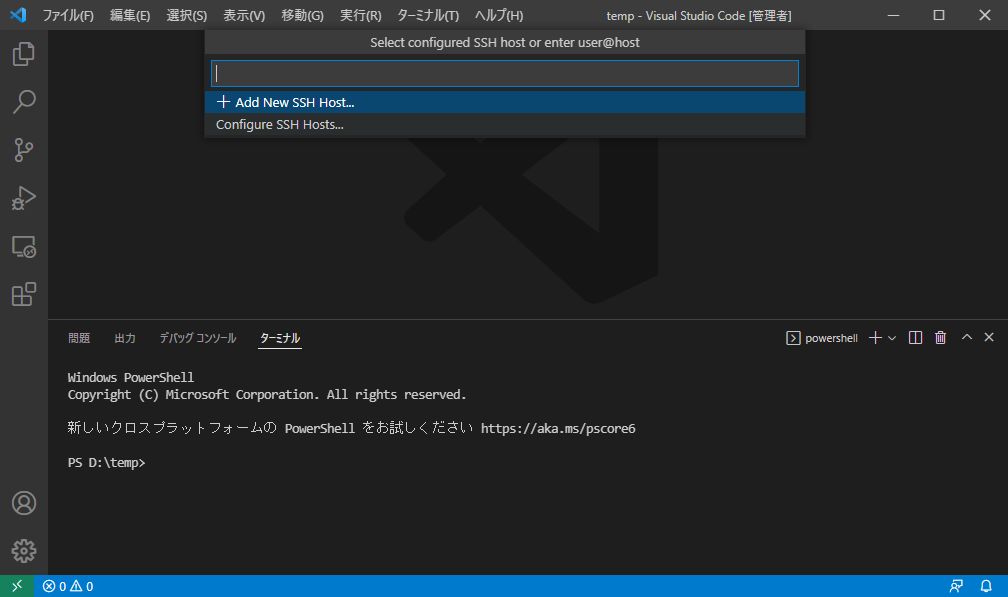The image size is (1008, 597).
Task: Minimize the VS Code window
Action: (x=894, y=15)
